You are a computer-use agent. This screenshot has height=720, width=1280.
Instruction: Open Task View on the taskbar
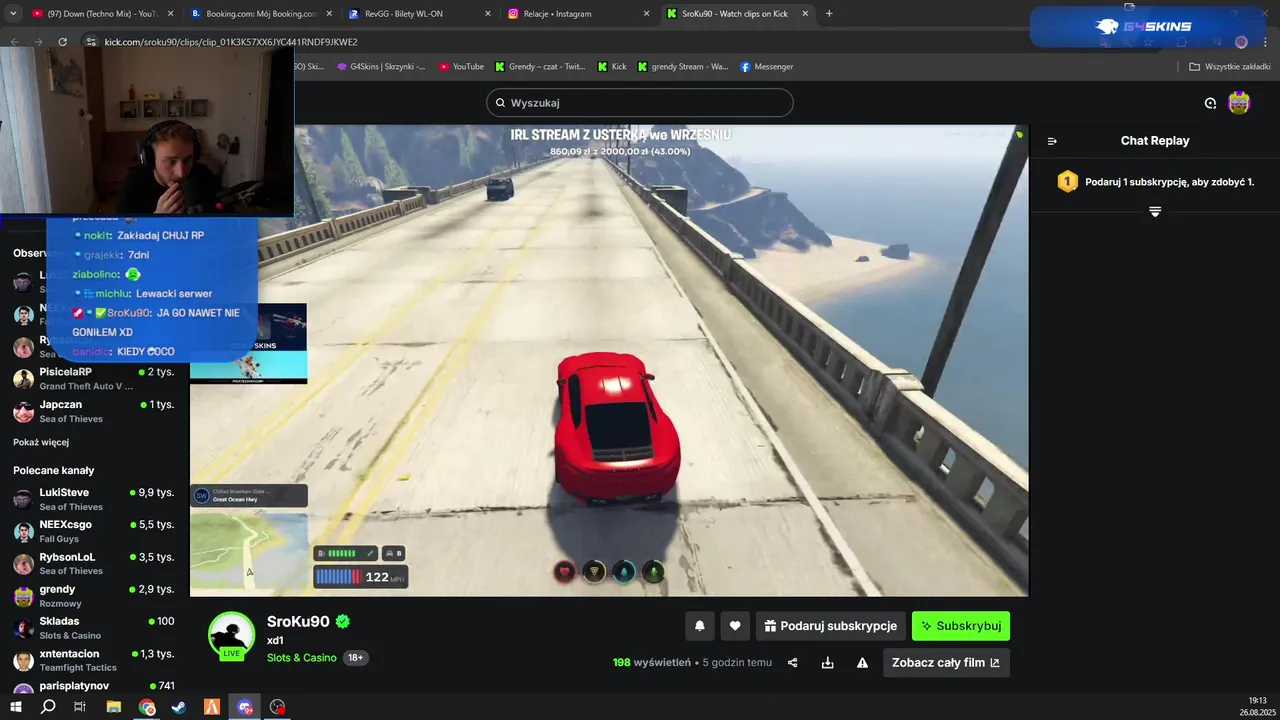(x=80, y=707)
